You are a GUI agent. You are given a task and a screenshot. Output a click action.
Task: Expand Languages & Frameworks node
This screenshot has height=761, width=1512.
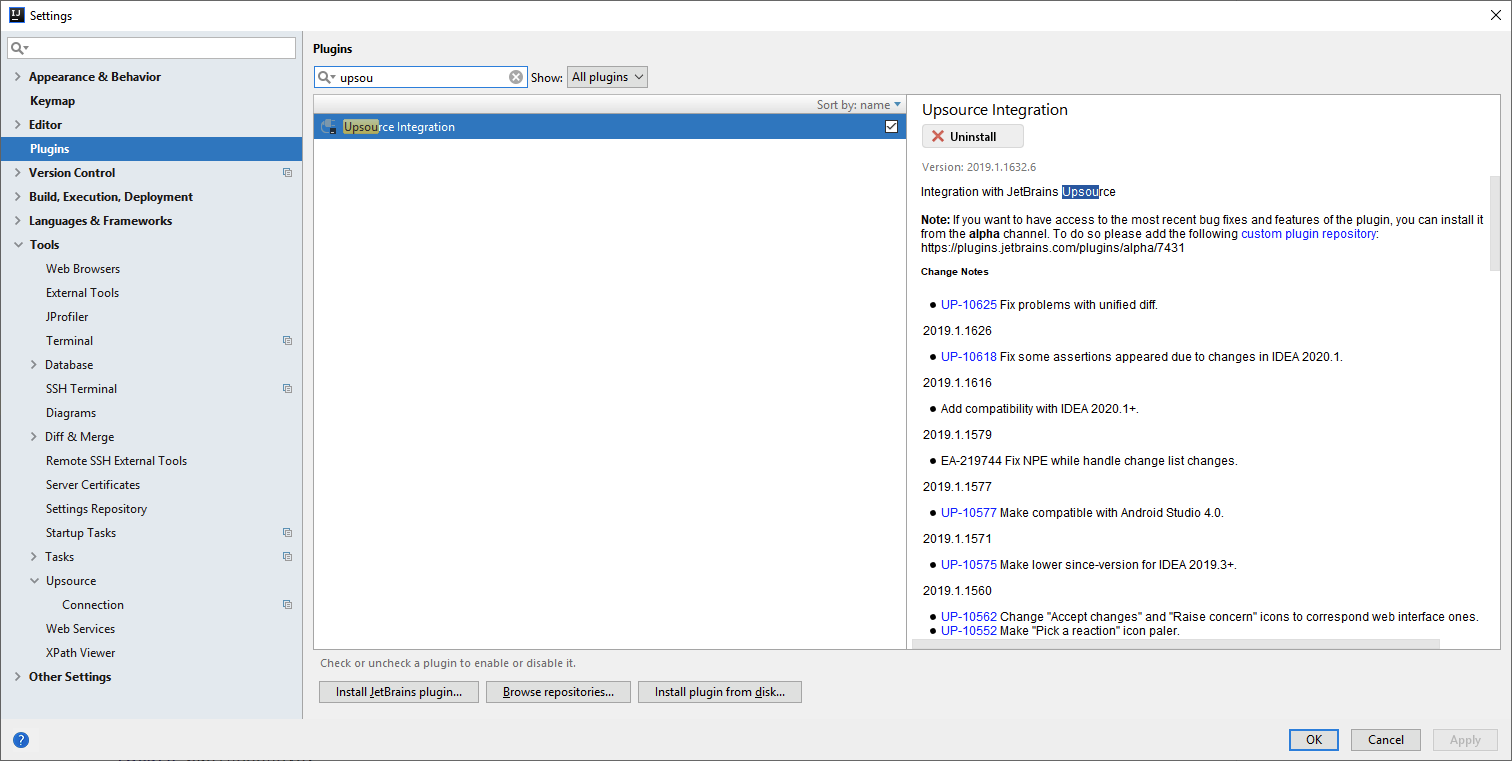point(17,221)
